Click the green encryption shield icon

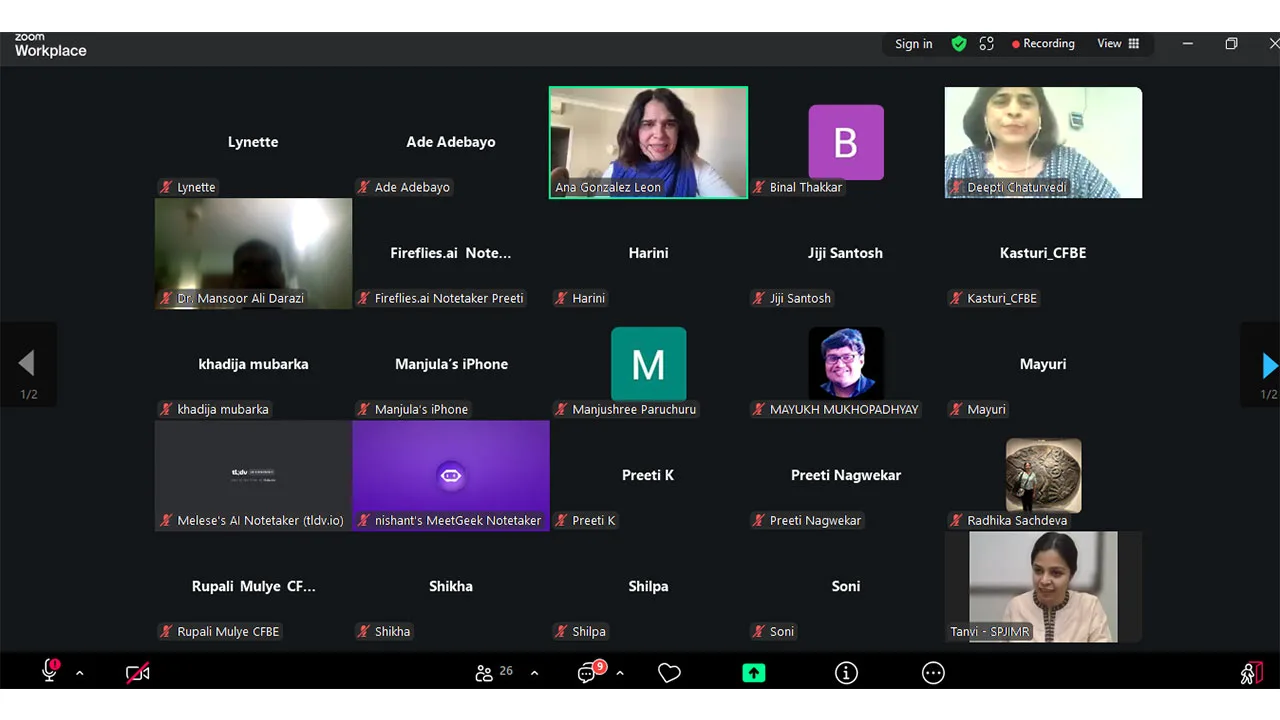coord(959,44)
